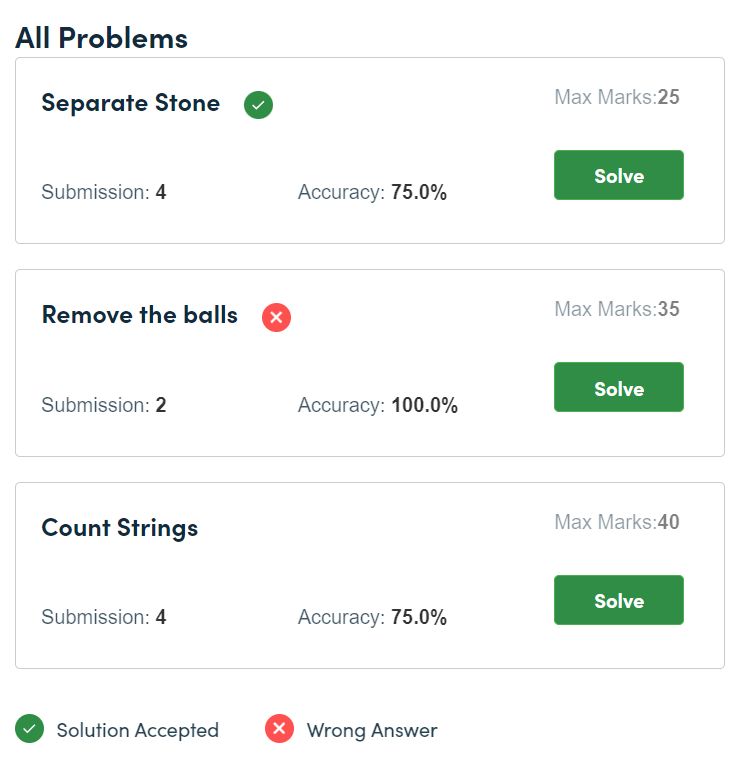Screen dimensions: 742x777
Task: Open the Separate Stone problem title
Action: [x=131, y=104]
